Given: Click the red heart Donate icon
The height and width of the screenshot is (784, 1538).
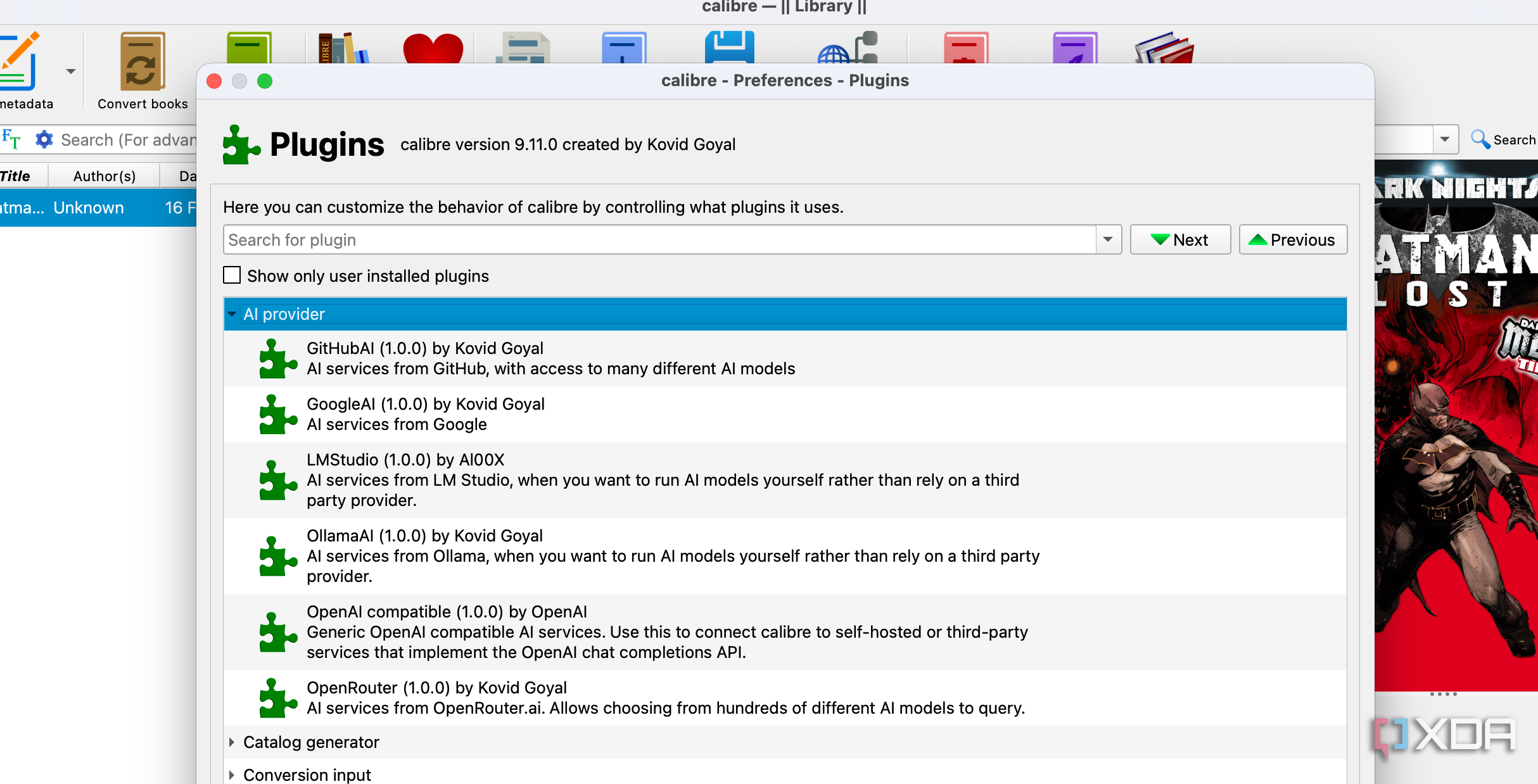Looking at the screenshot, I should (x=433, y=48).
